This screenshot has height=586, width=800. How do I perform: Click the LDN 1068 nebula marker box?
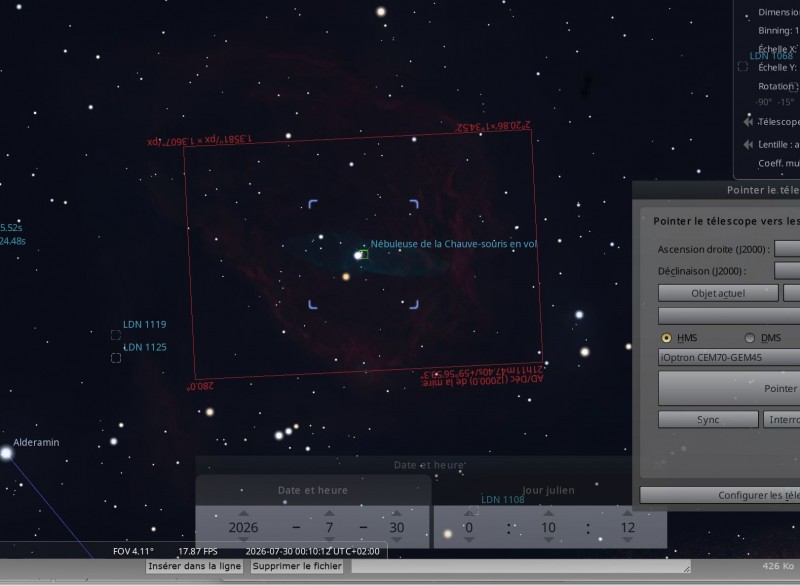[743, 66]
